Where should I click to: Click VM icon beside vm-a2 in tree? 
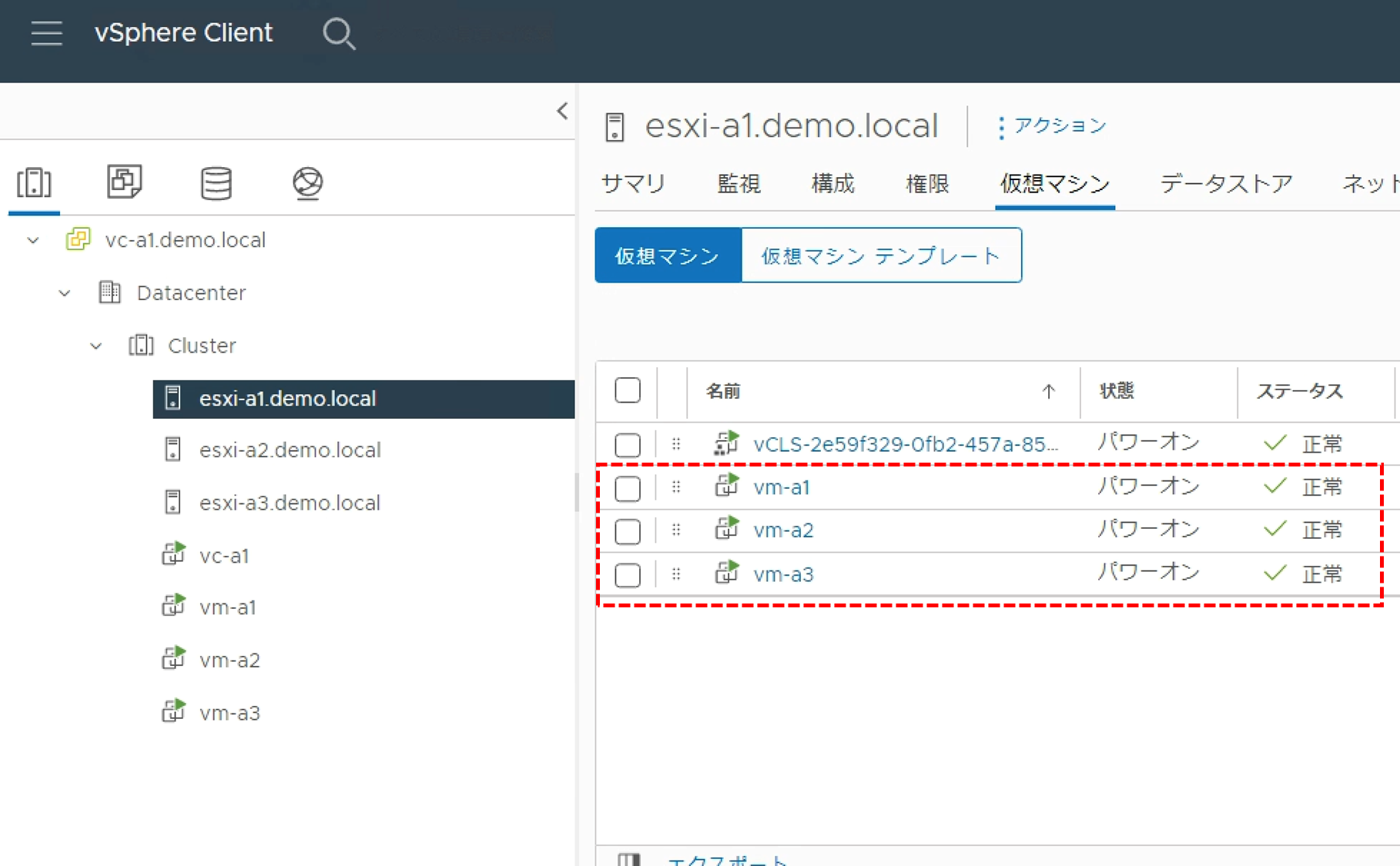pyautogui.click(x=173, y=659)
